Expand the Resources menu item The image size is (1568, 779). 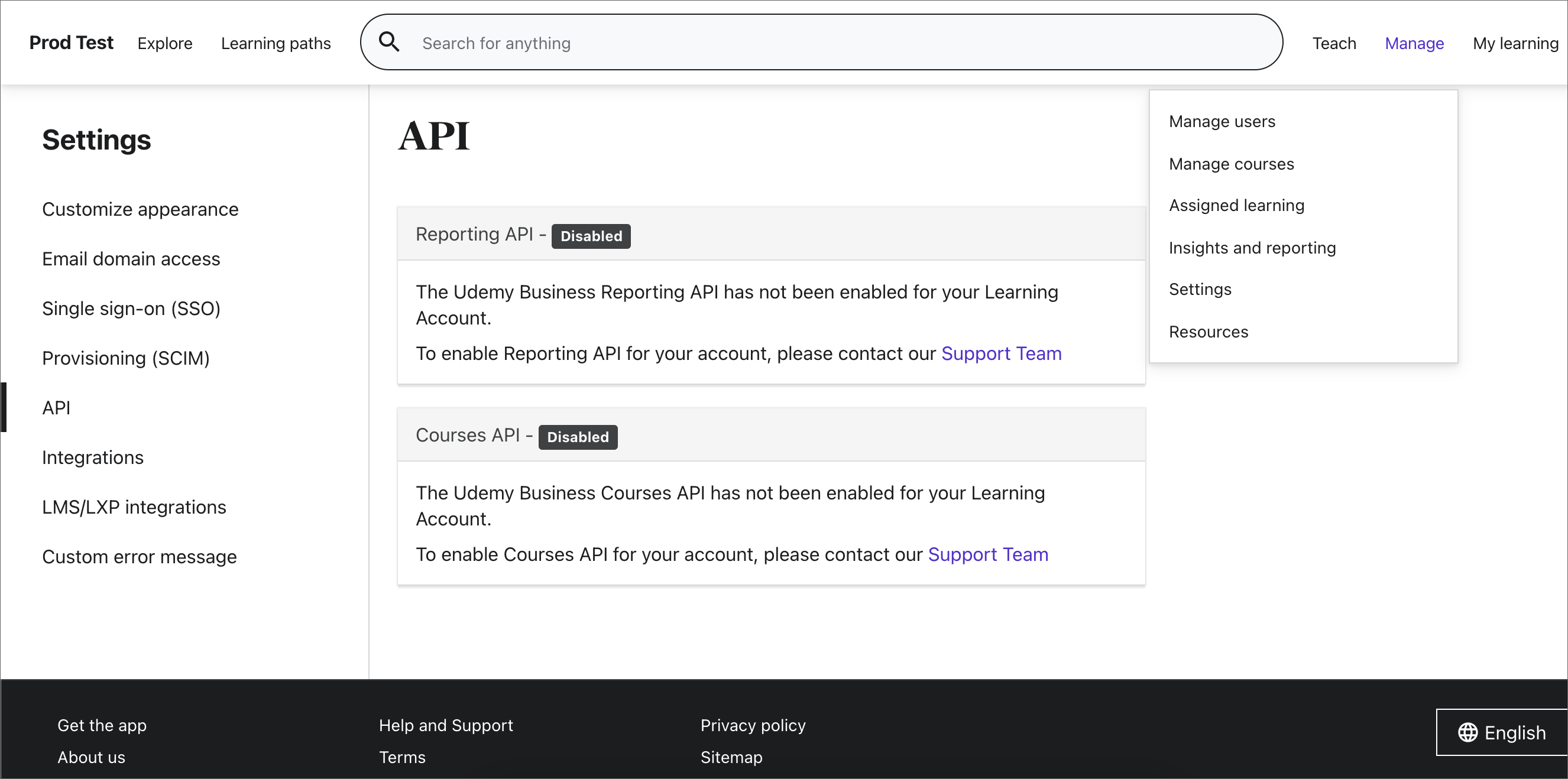[x=1209, y=331]
